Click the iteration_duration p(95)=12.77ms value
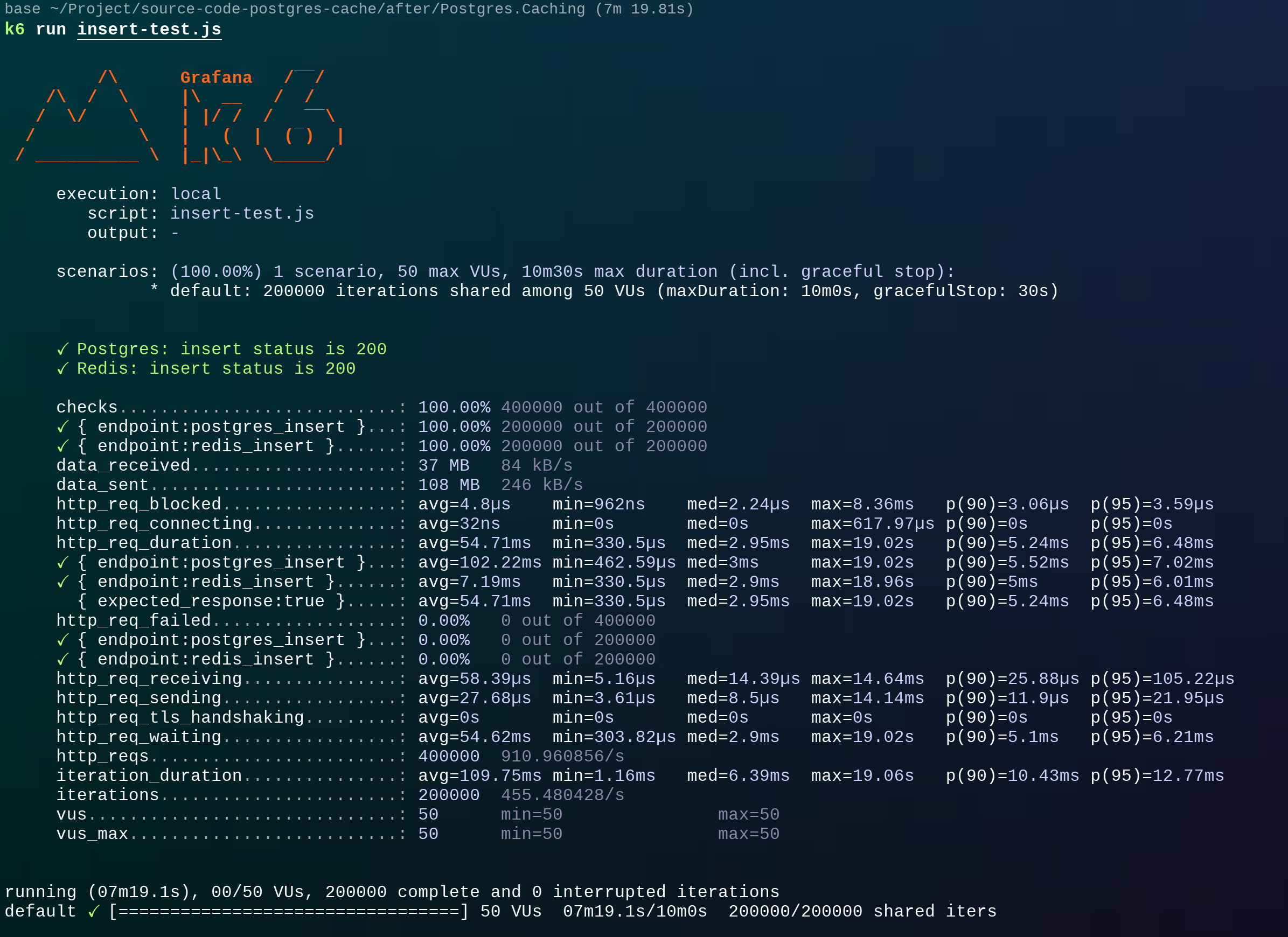 [x=1157, y=776]
